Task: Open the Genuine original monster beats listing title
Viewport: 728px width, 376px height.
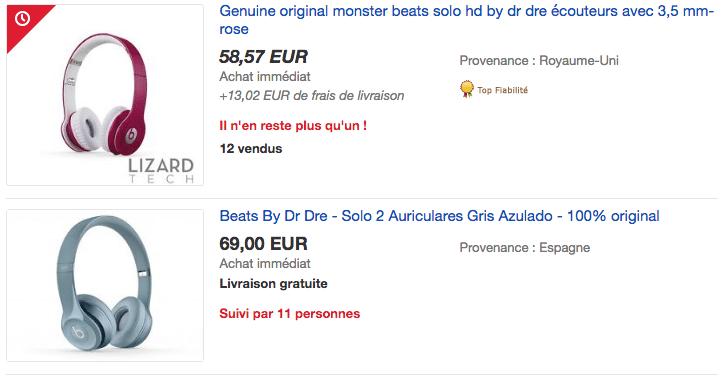Action: click(466, 20)
